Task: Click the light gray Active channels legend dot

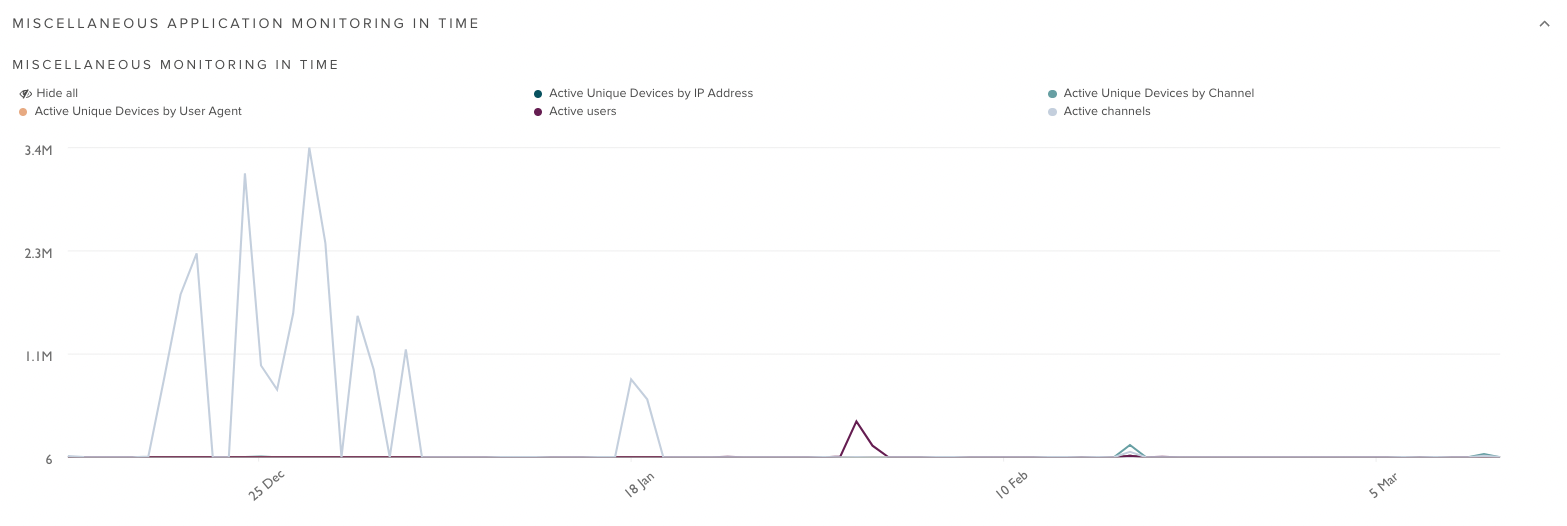Action: (x=1052, y=112)
